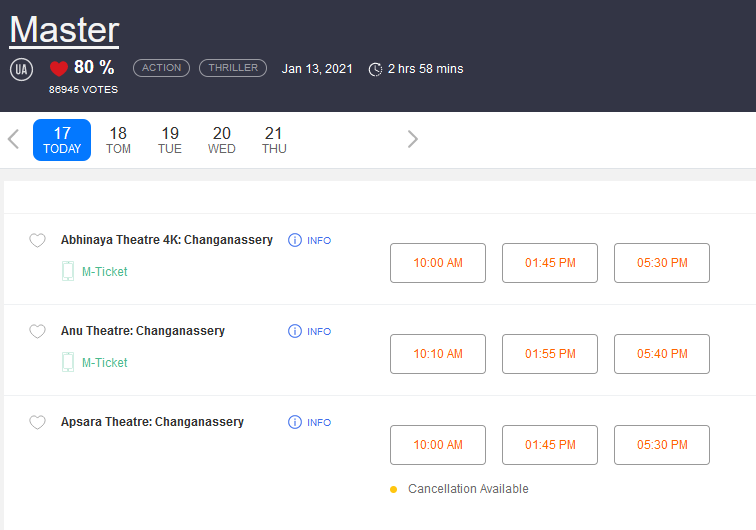Select date 20 Wed

[x=222, y=140]
